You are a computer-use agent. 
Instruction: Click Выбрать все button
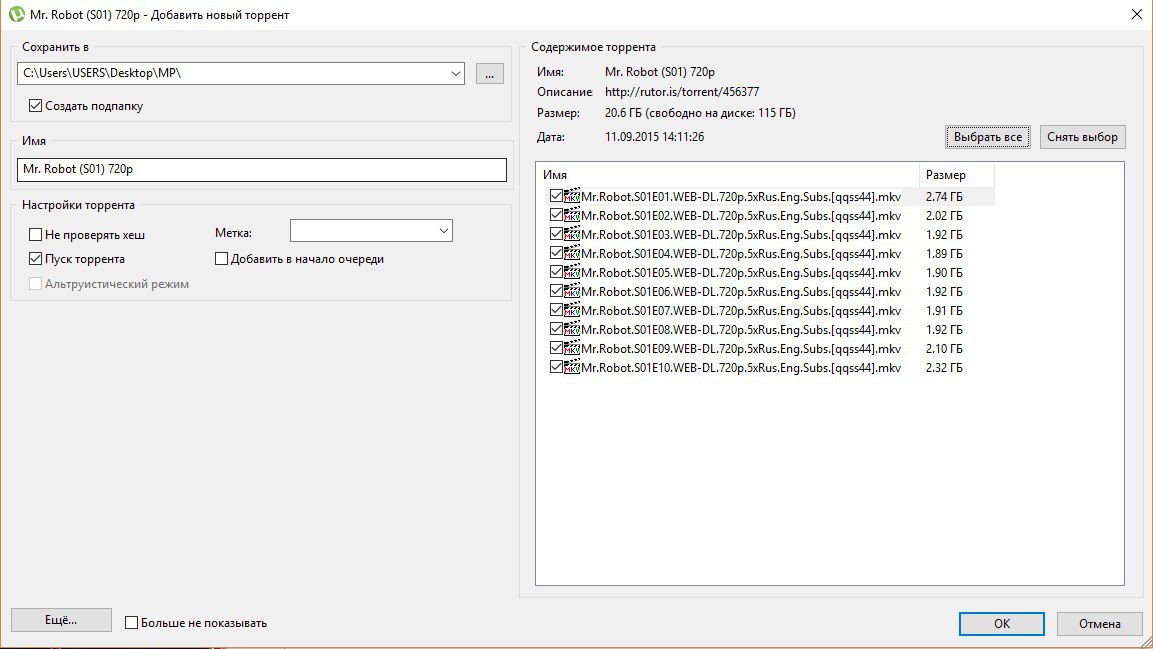988,137
